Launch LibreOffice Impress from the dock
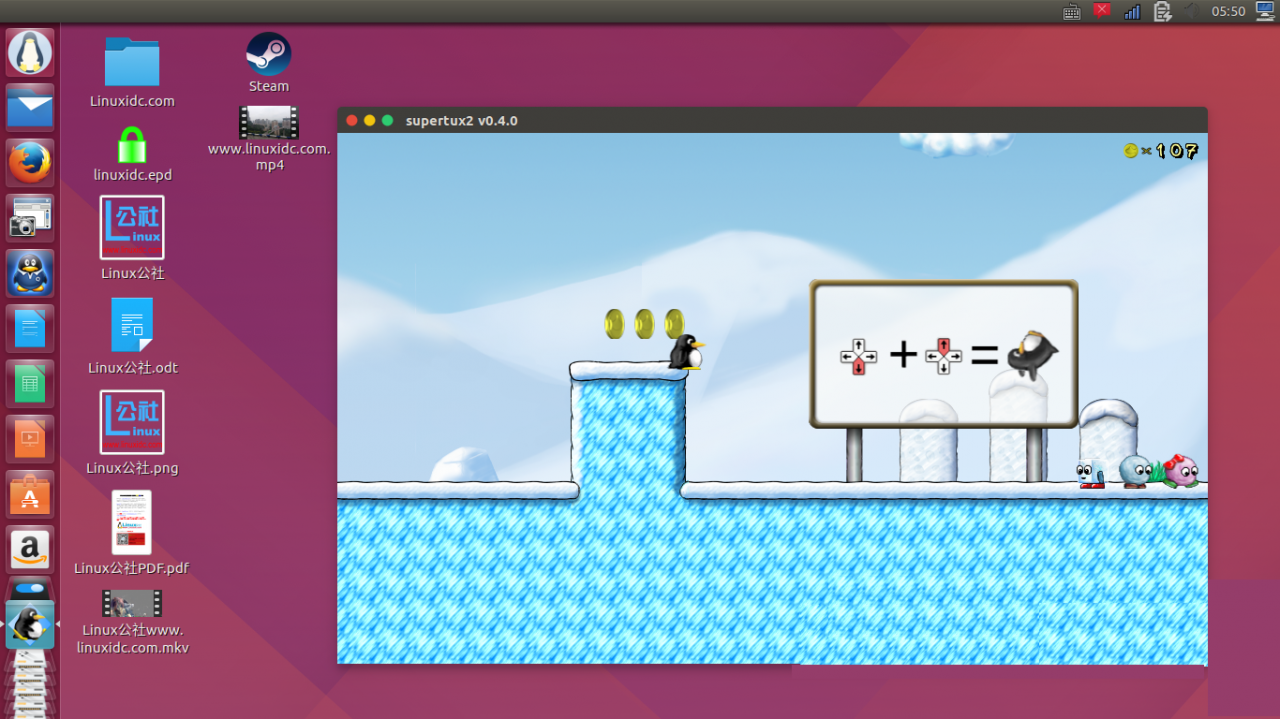The height and width of the screenshot is (719, 1280). click(30, 438)
